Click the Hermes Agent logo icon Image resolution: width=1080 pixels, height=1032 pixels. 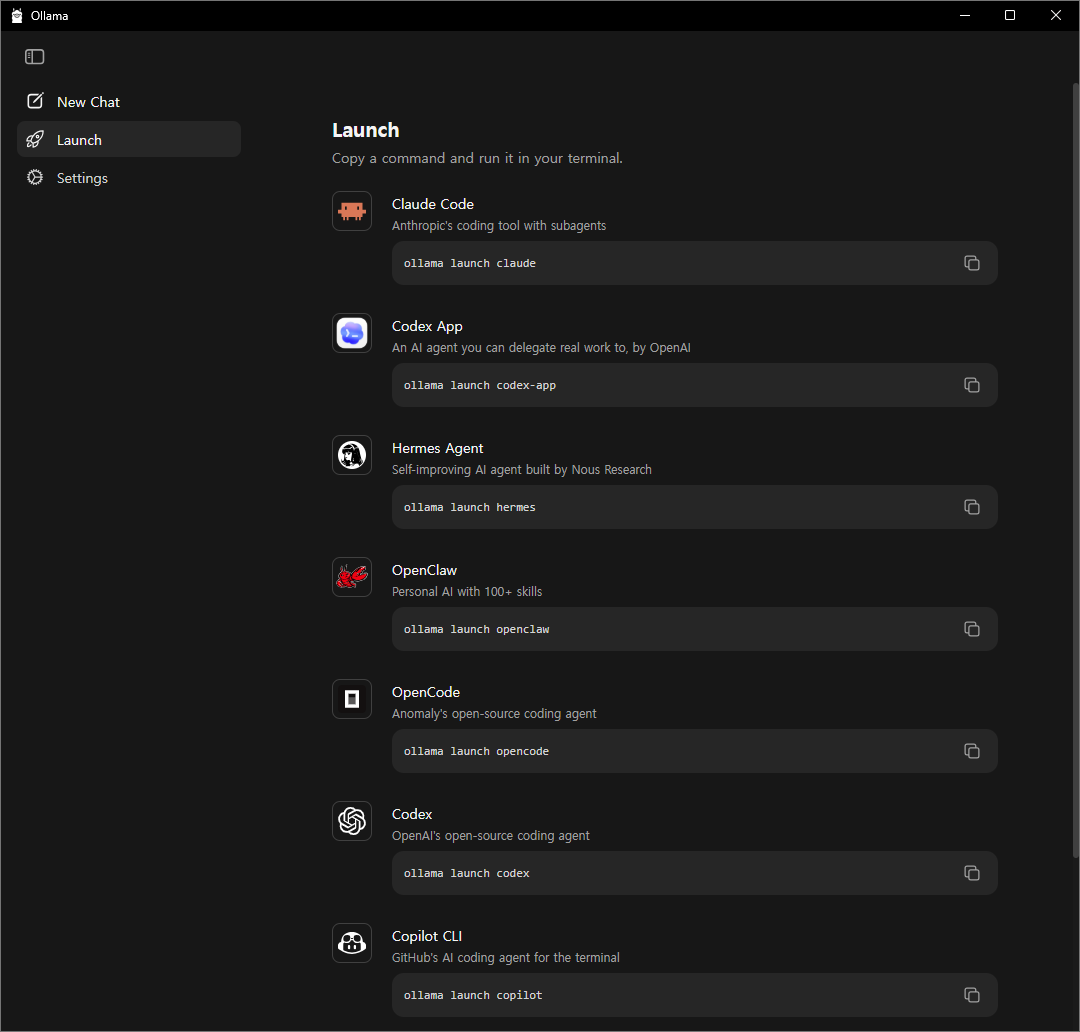352,455
